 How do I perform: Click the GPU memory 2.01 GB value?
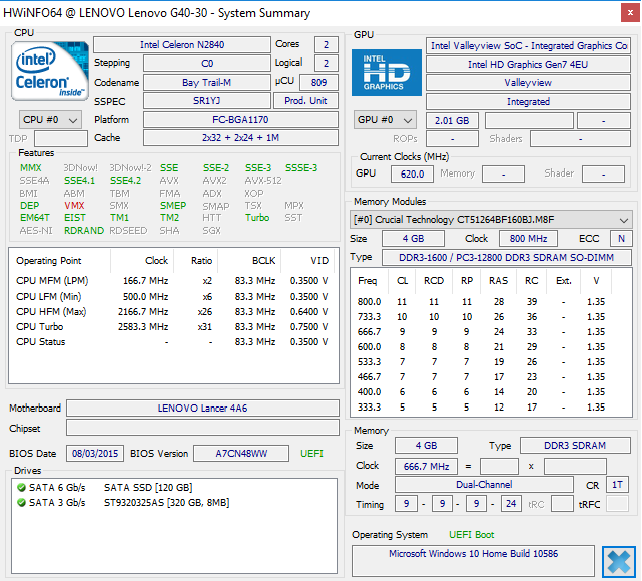point(452,120)
